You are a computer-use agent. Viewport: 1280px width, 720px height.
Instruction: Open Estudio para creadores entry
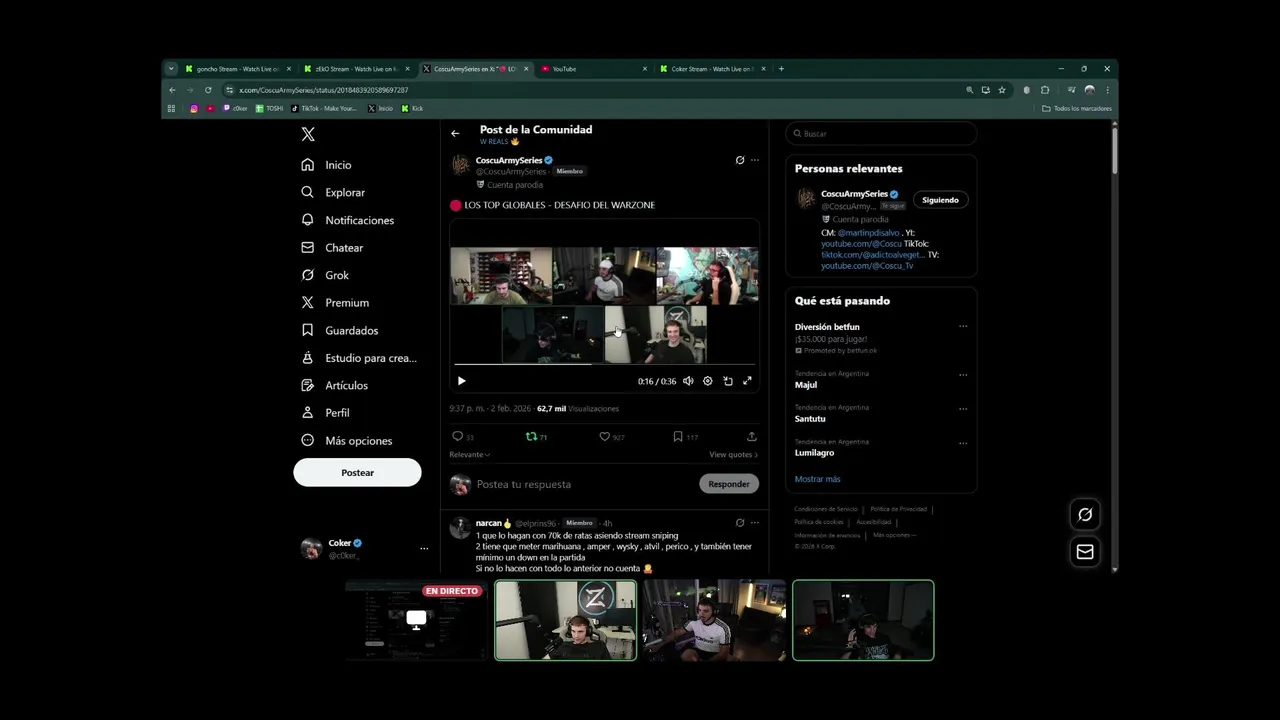[x=359, y=358]
